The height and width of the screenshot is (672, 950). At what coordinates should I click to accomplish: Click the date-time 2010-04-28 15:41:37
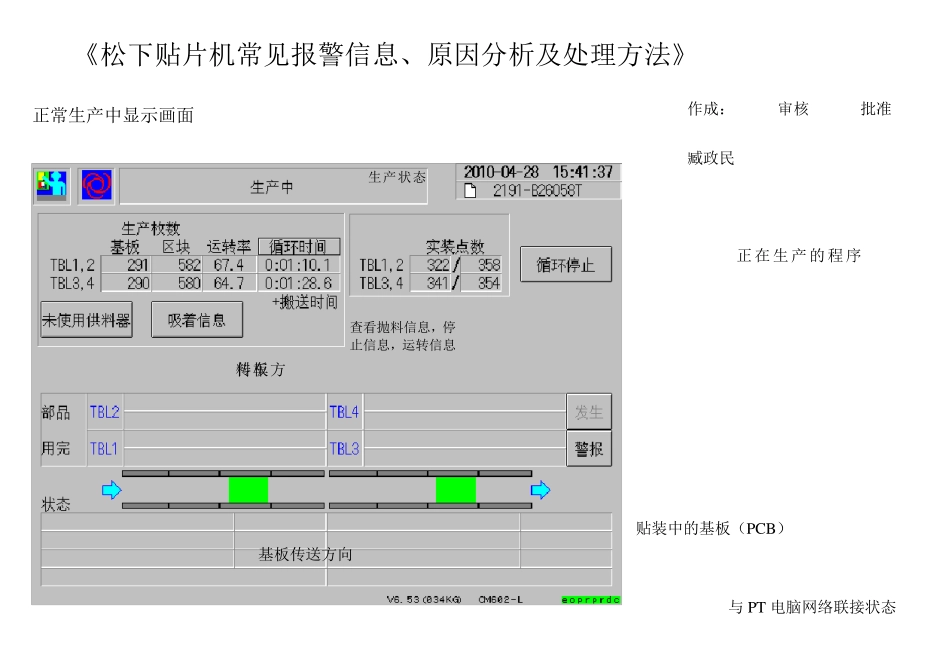539,172
